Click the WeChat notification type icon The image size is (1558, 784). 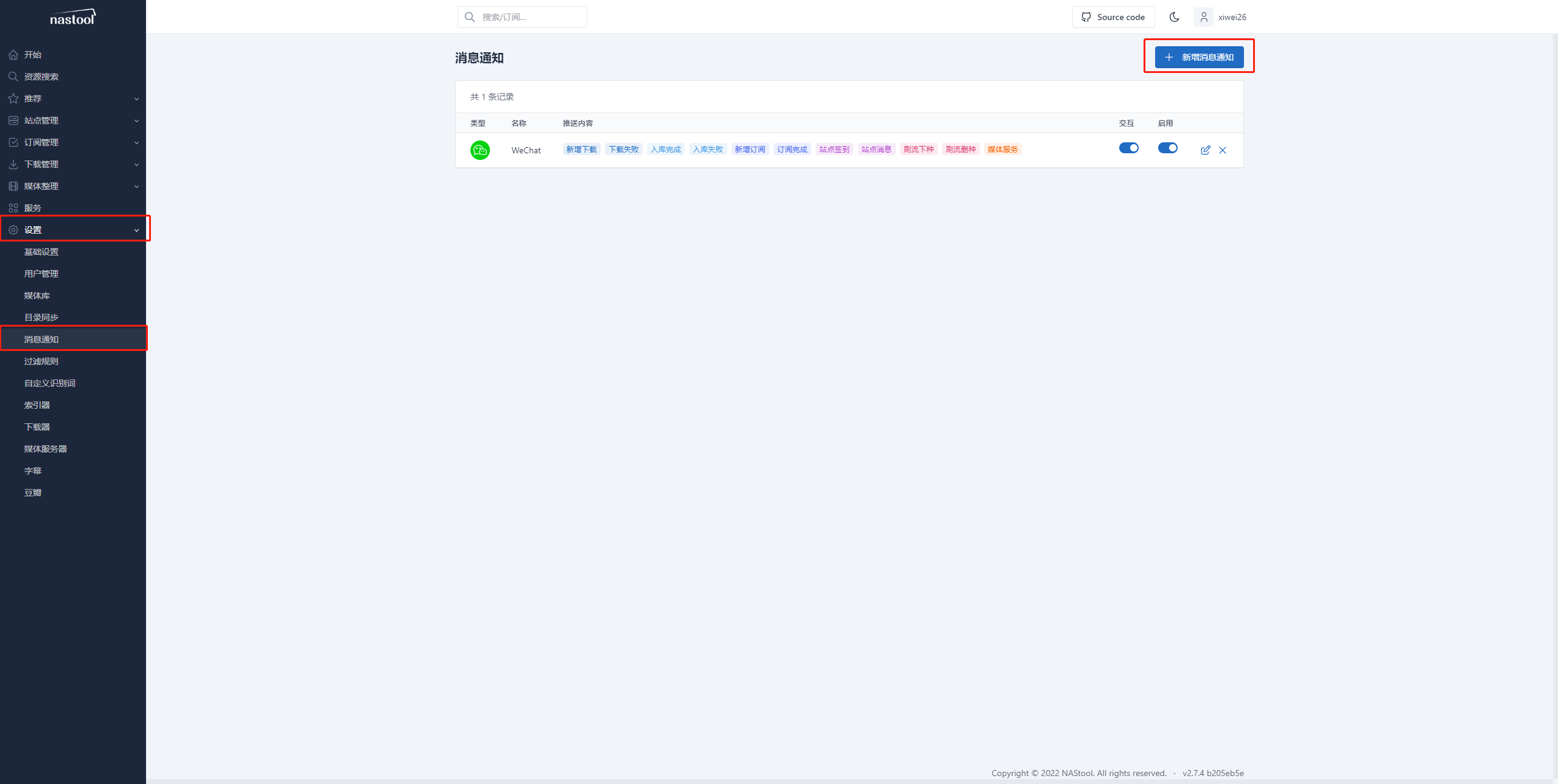tap(480, 150)
